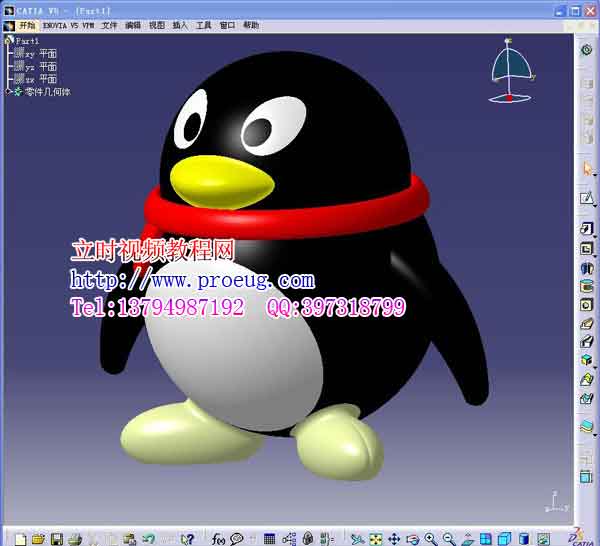This screenshot has width=600, height=546.
Task: Click the Hole feature icon
Action: point(586,305)
